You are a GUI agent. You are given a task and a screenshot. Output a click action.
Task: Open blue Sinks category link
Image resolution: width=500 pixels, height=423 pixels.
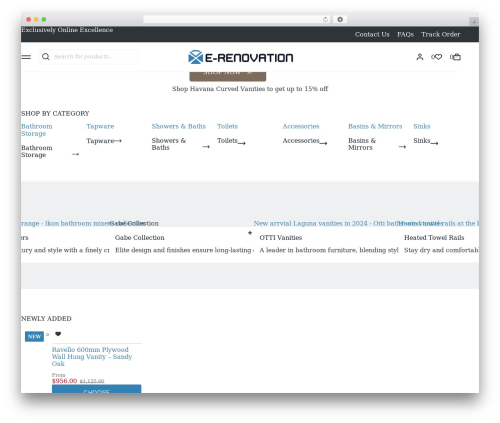click(x=422, y=126)
